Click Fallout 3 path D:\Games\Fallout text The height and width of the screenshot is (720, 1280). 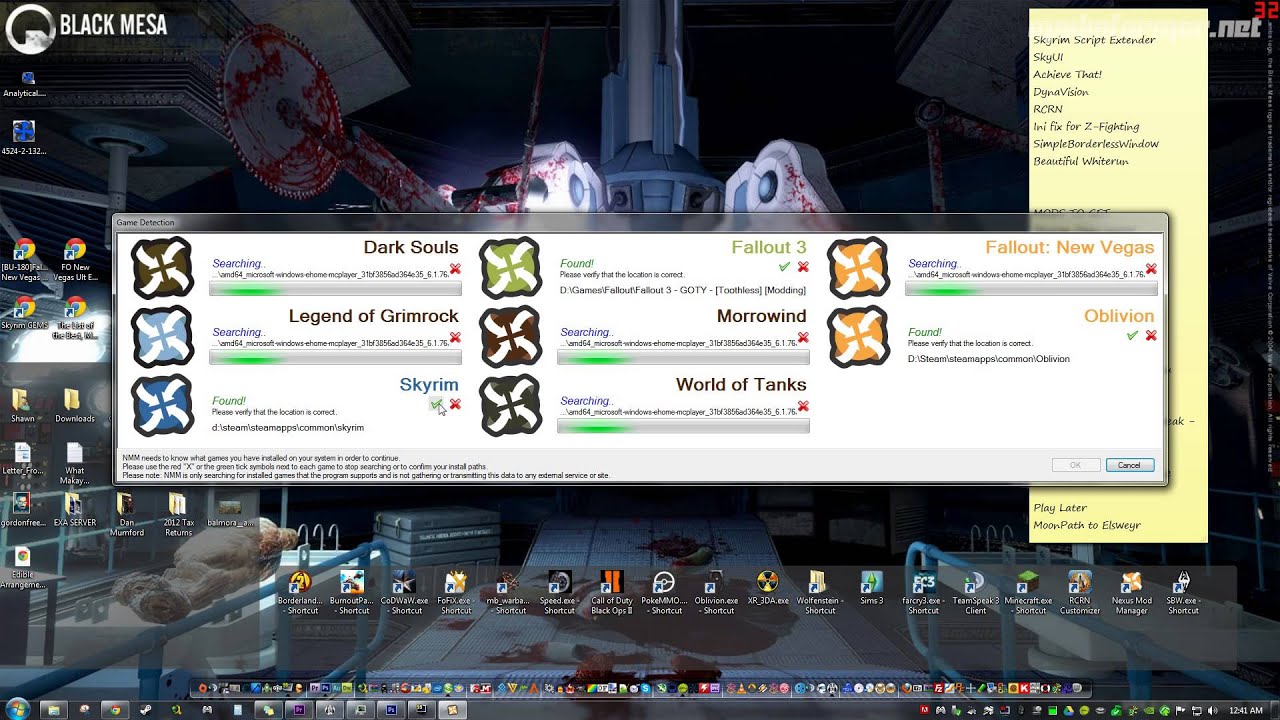pos(683,291)
